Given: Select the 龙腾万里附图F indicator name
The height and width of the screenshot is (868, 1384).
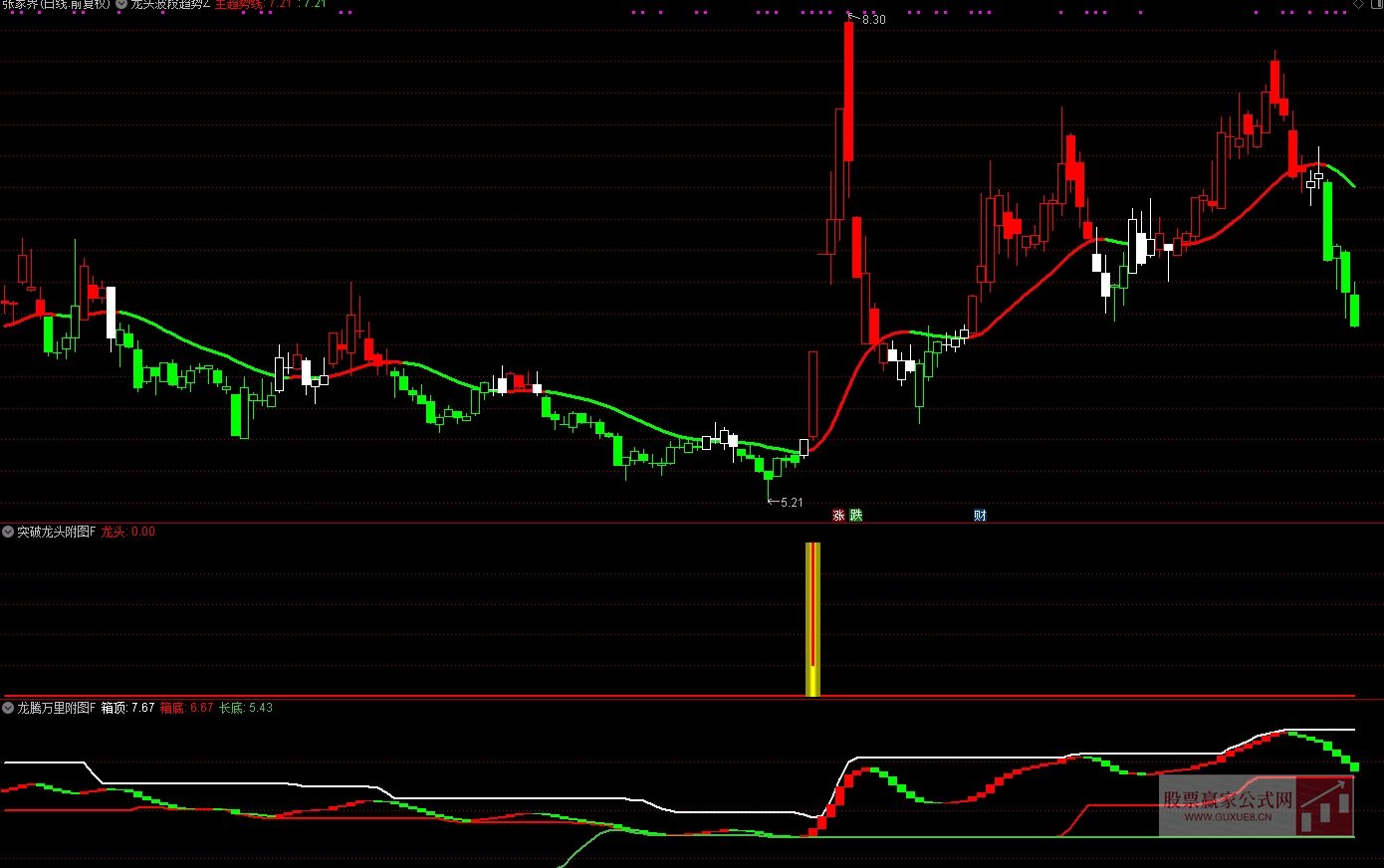Looking at the screenshot, I should coord(56,708).
